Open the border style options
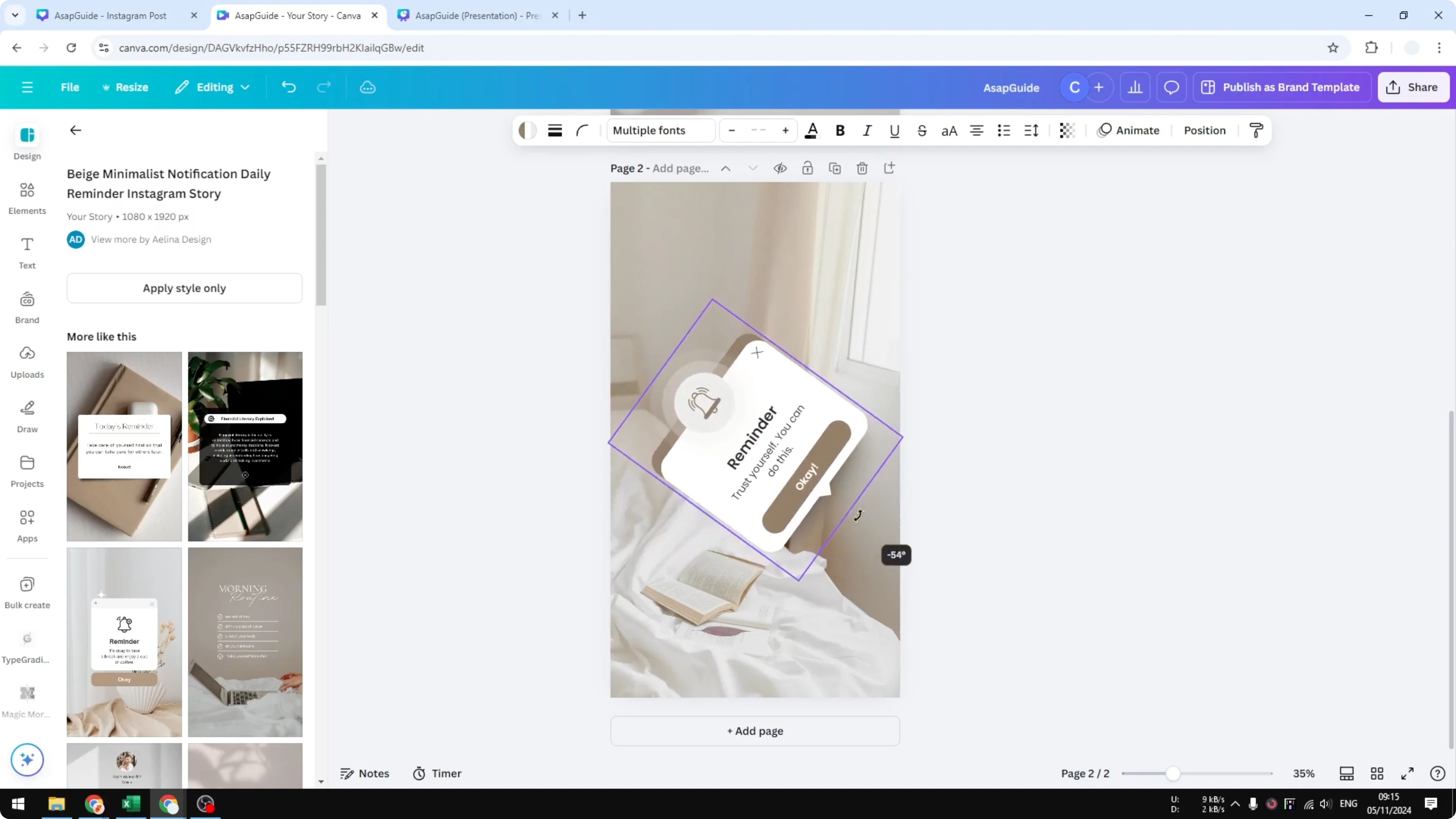 (x=555, y=131)
